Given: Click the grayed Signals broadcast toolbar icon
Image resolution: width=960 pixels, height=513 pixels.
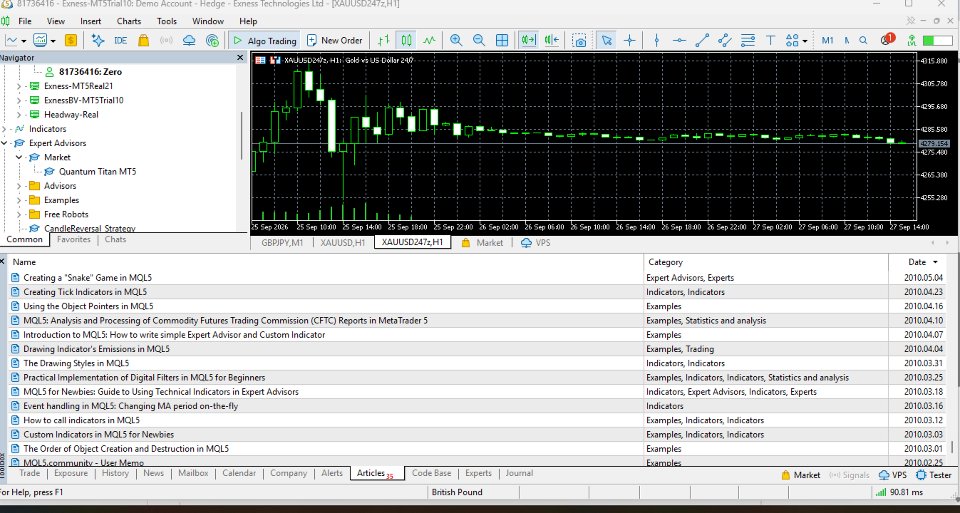Looking at the screenshot, I should click(x=166, y=40).
